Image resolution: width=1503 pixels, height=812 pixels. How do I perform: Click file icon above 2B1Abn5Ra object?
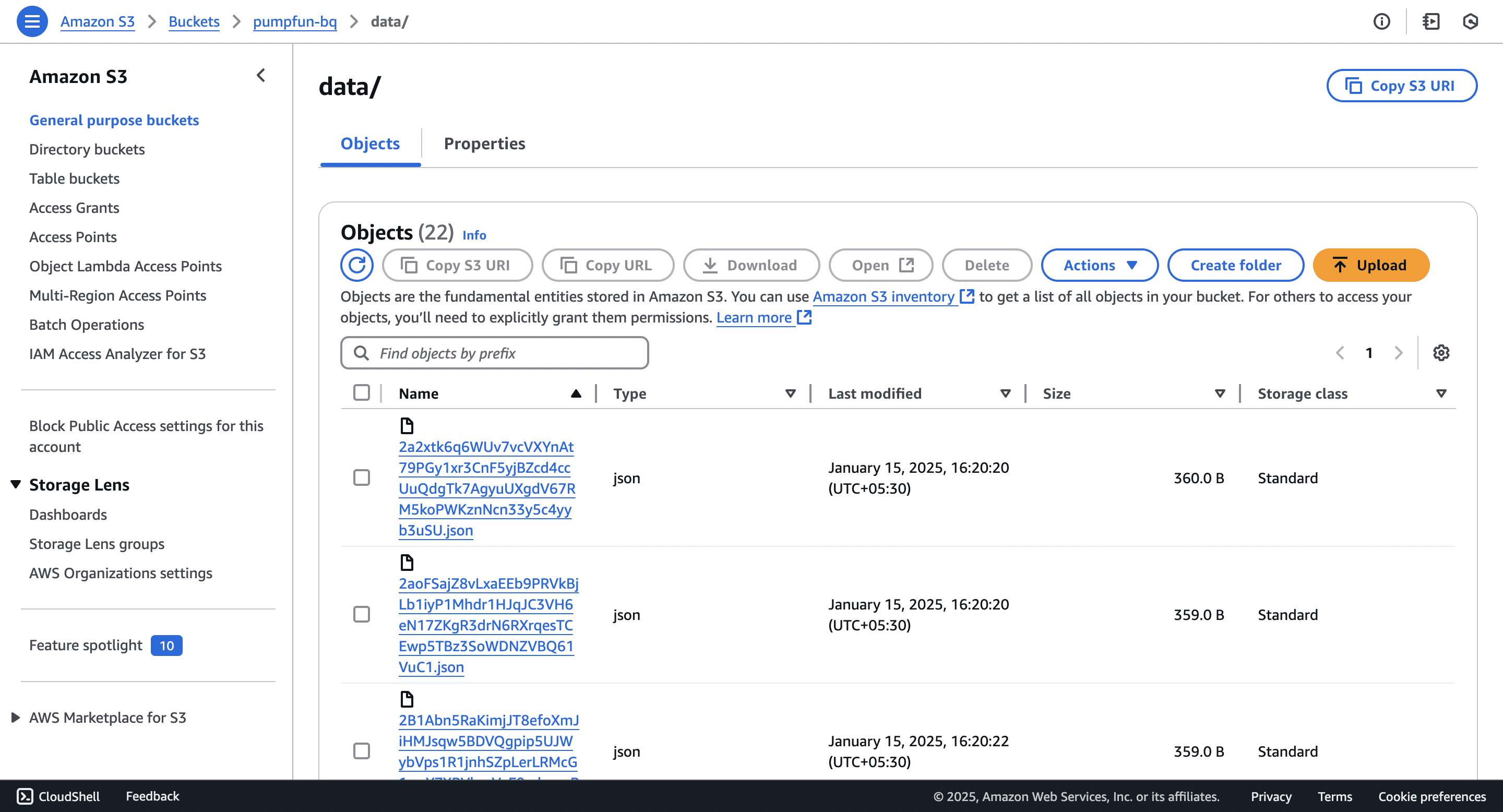[407, 699]
